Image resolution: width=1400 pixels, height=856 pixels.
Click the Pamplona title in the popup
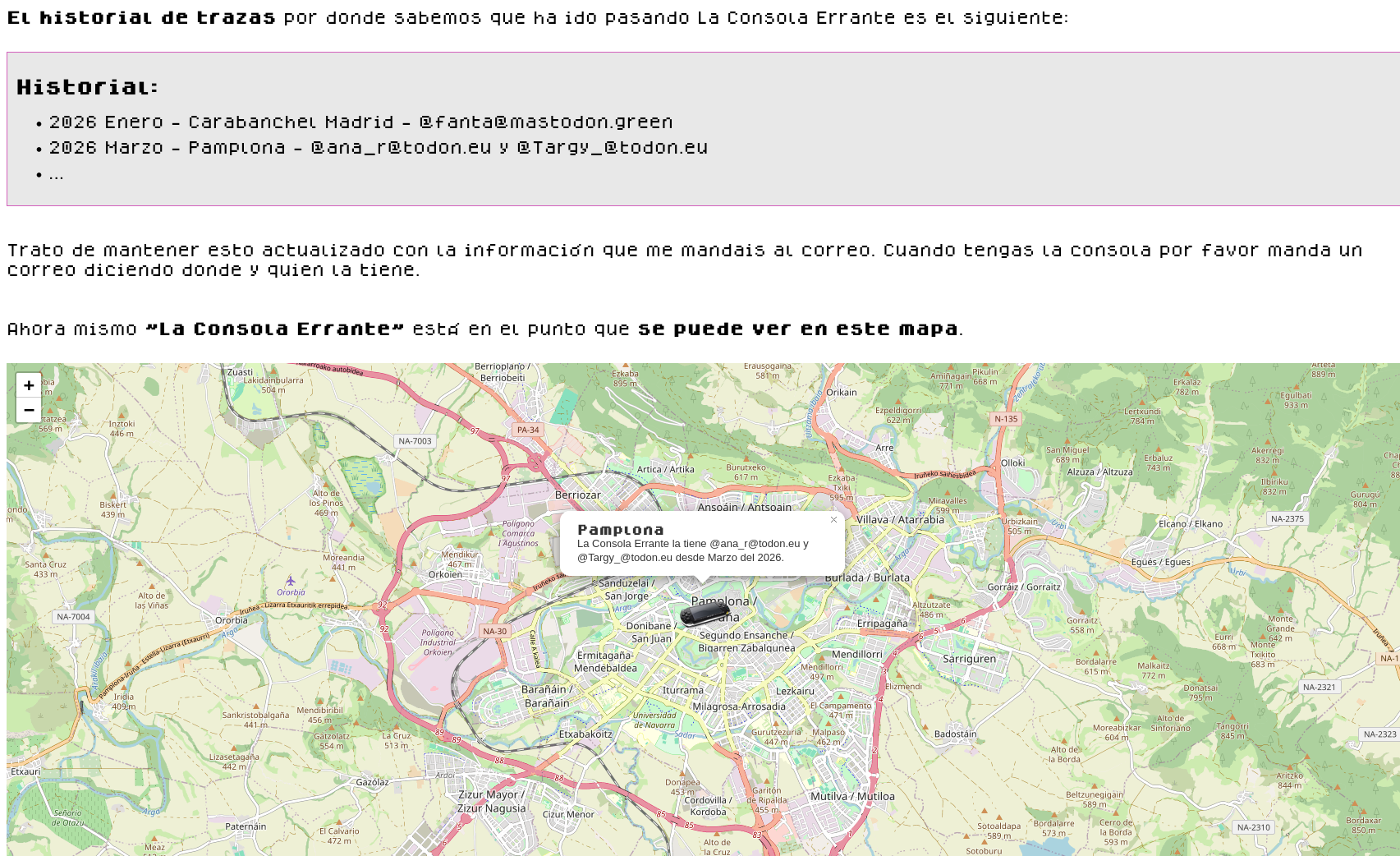(620, 530)
